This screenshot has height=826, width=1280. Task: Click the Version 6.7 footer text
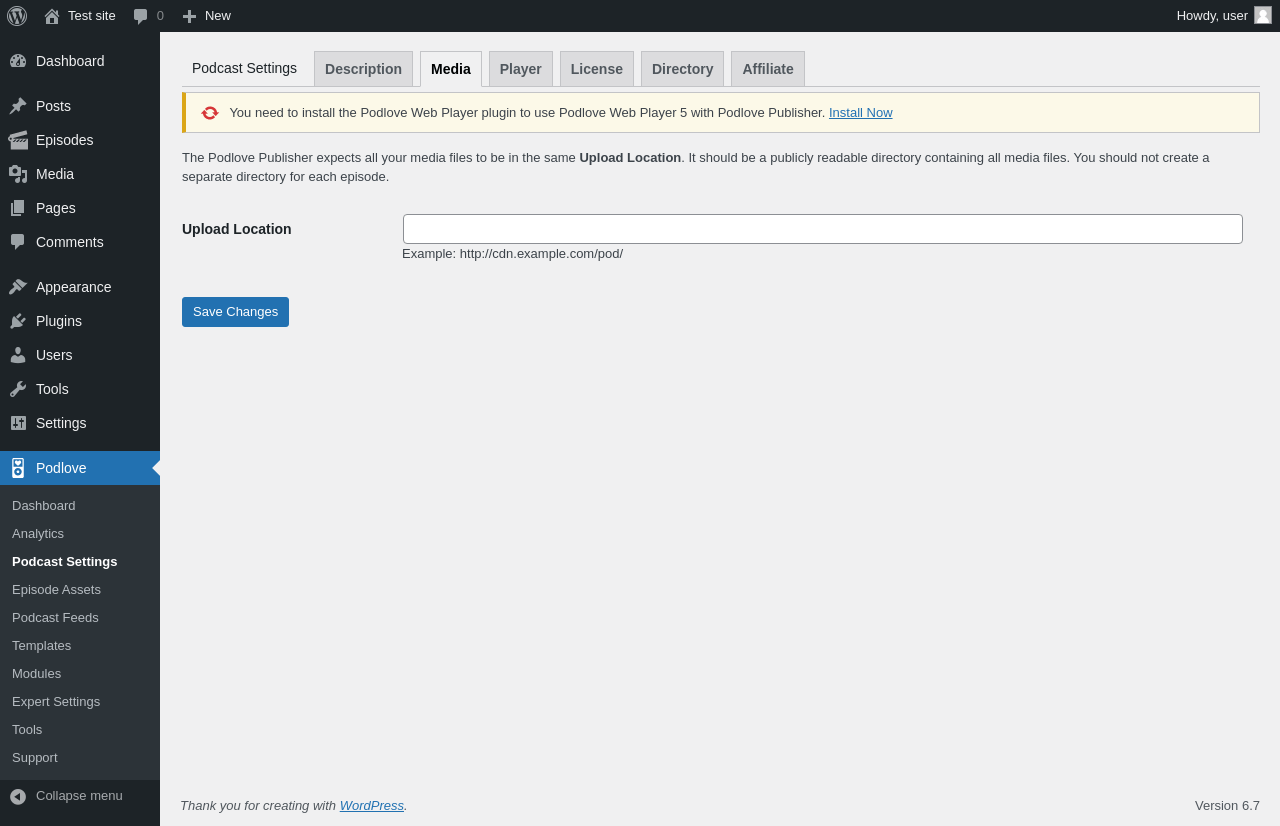click(x=1227, y=805)
